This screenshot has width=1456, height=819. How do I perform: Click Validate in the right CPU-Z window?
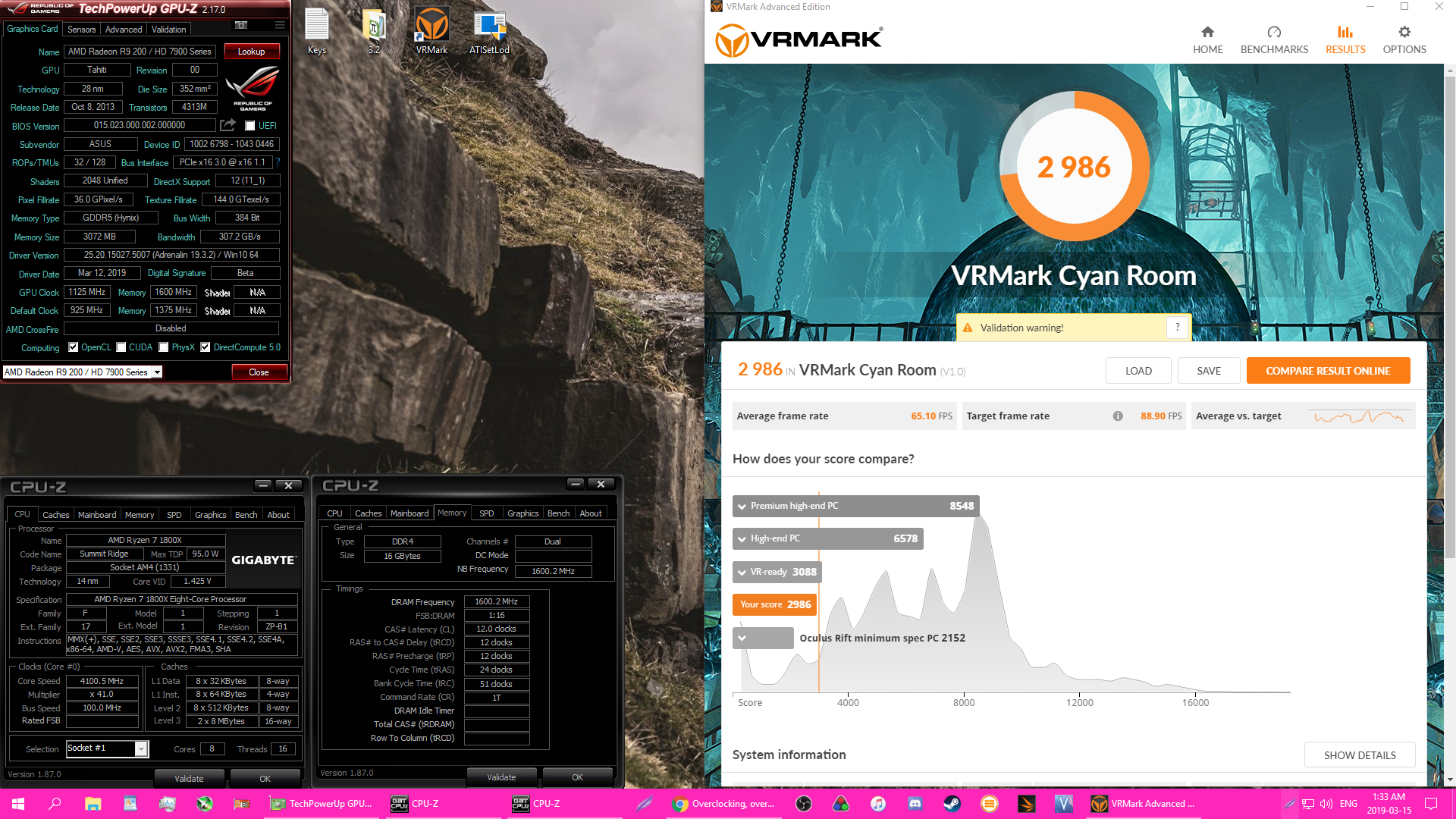tap(501, 777)
